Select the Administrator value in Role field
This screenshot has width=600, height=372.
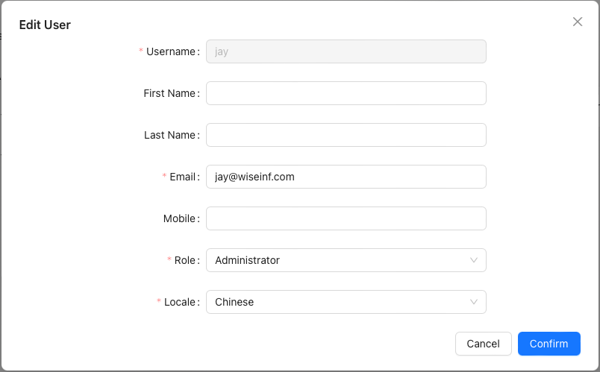247,260
